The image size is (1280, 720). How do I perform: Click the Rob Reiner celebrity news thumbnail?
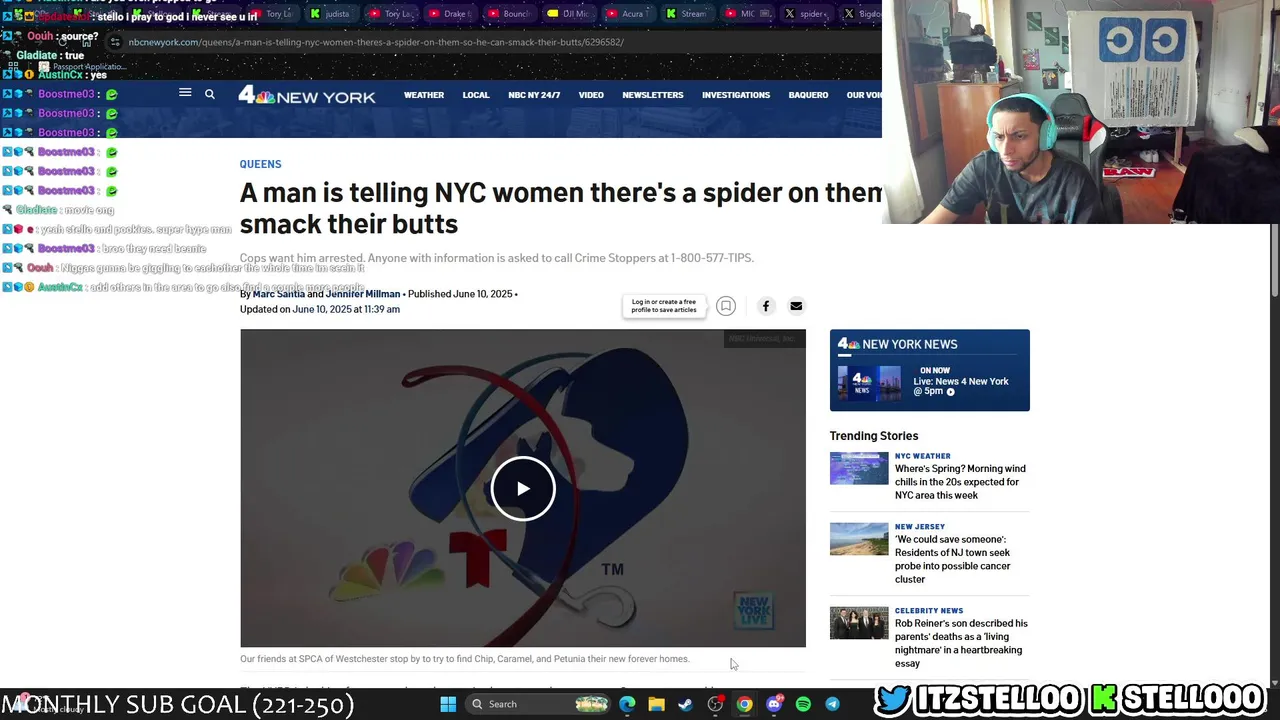(859, 623)
